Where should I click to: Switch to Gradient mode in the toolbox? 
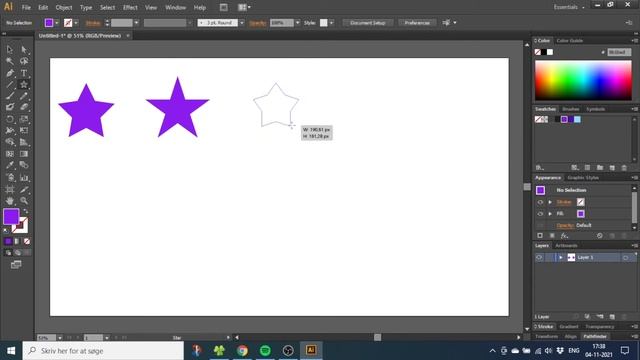pyautogui.click(x=17, y=241)
